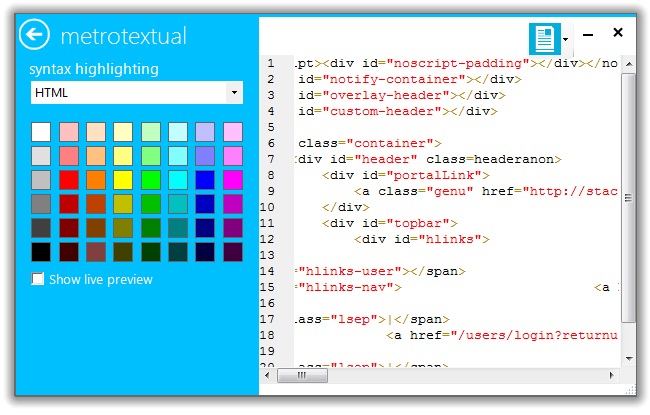This screenshot has width=650, height=415.
Task: Select the bright orange color swatch
Action: point(96,180)
